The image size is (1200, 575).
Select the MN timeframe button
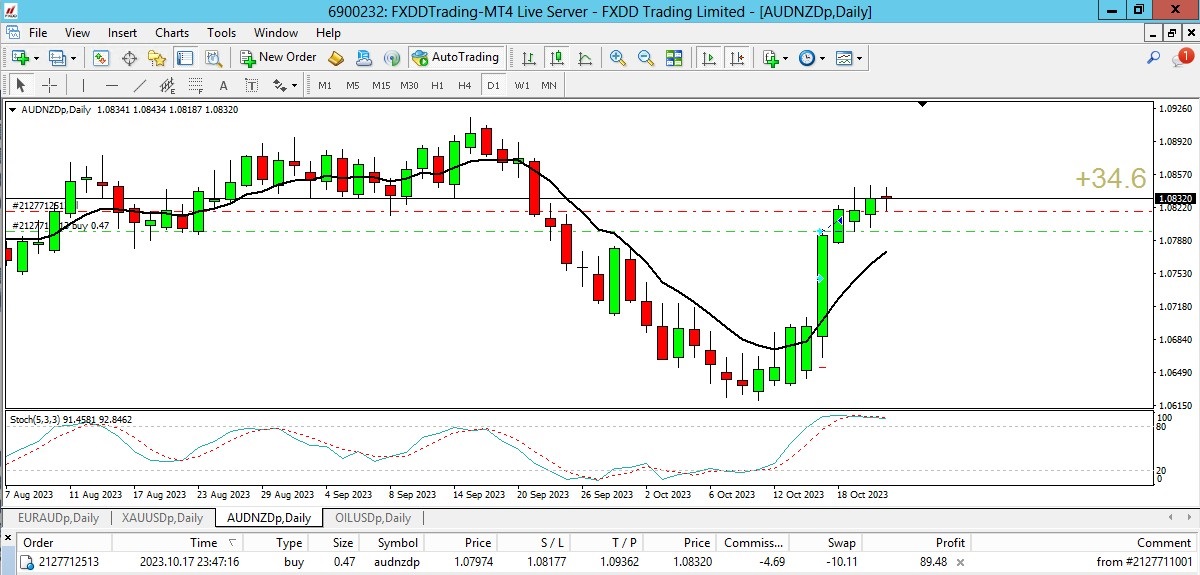point(549,85)
